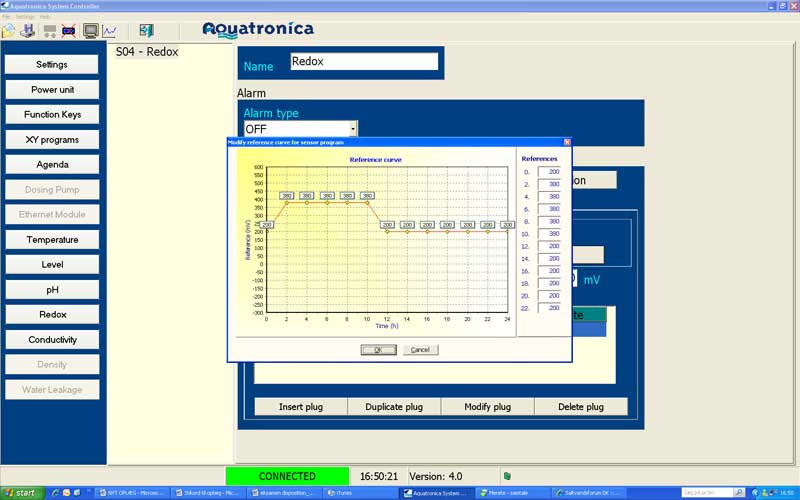Edit the reference value for hour 14
The height and width of the screenshot is (500, 800).
tap(549, 259)
